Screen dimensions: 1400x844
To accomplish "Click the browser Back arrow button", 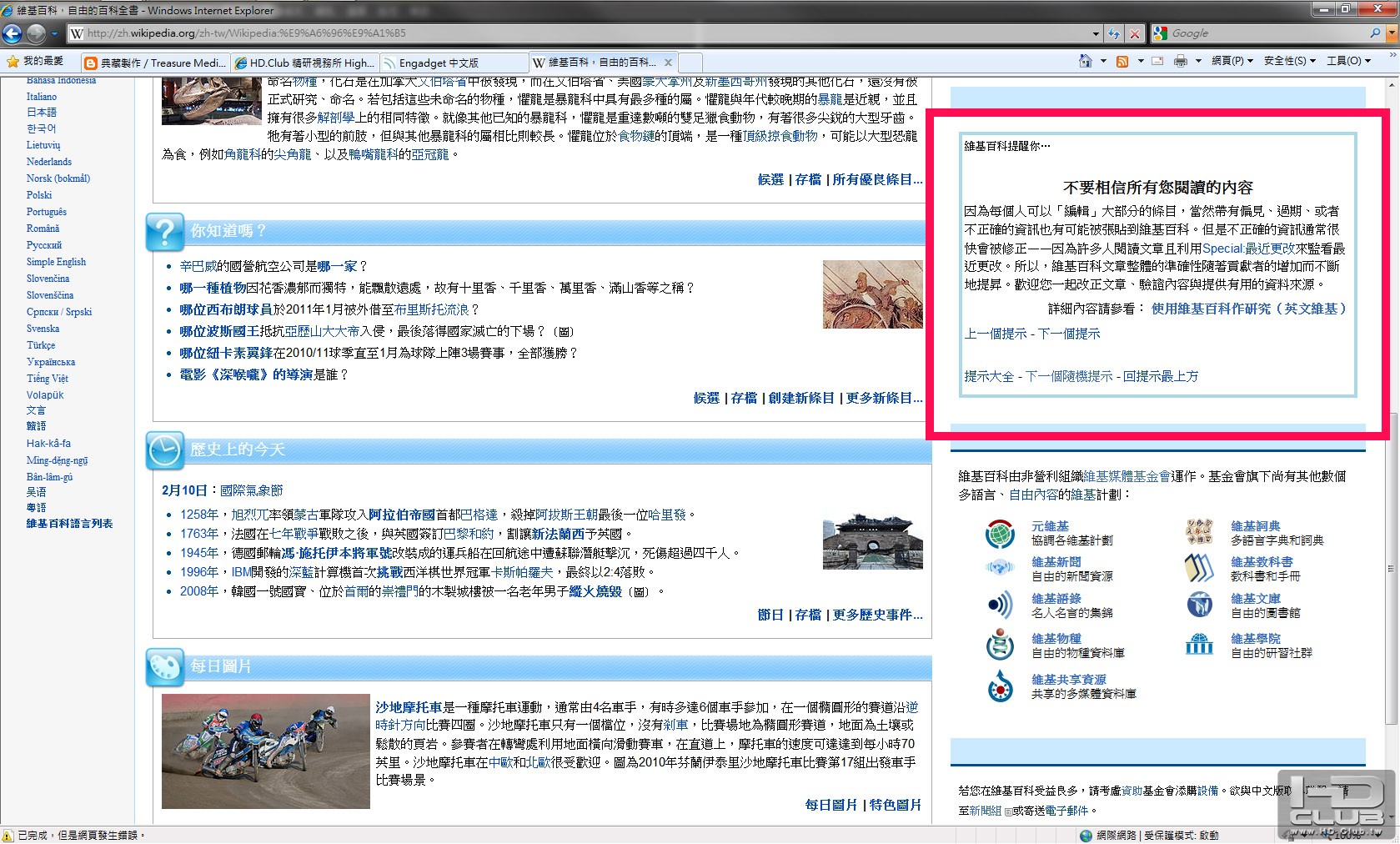I will click(13, 33).
